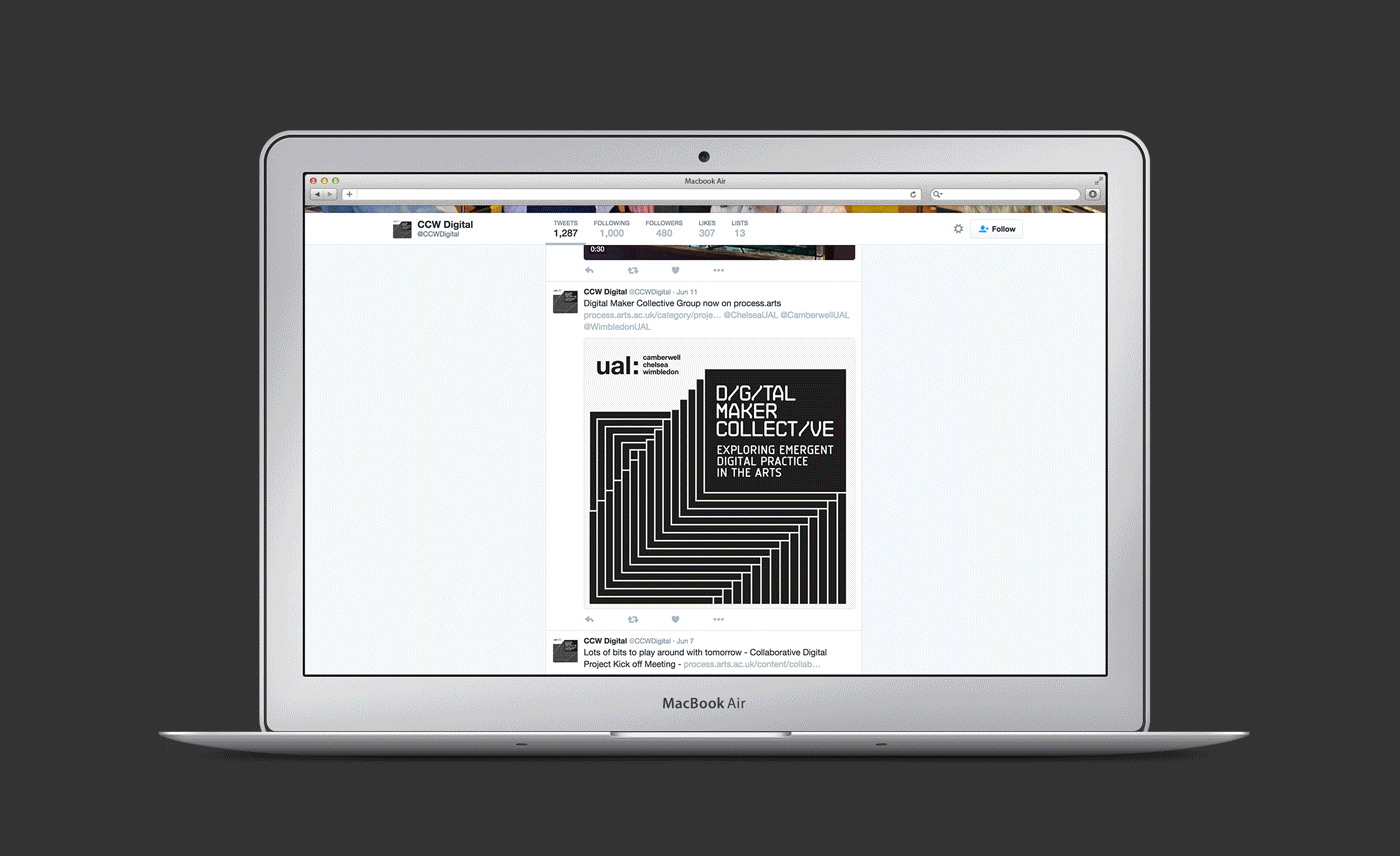The height and width of the screenshot is (856, 1400).
Task: Click the avatar on the Jun 7 tweet
Action: [565, 650]
